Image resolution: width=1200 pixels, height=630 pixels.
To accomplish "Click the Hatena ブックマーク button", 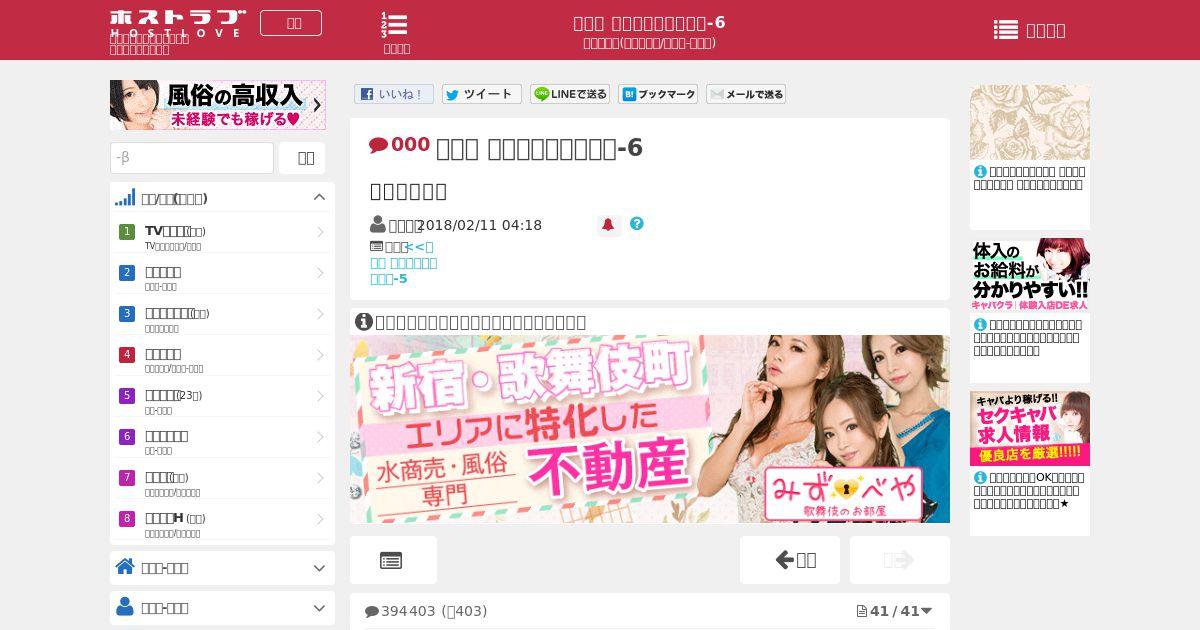I will [x=658, y=94].
